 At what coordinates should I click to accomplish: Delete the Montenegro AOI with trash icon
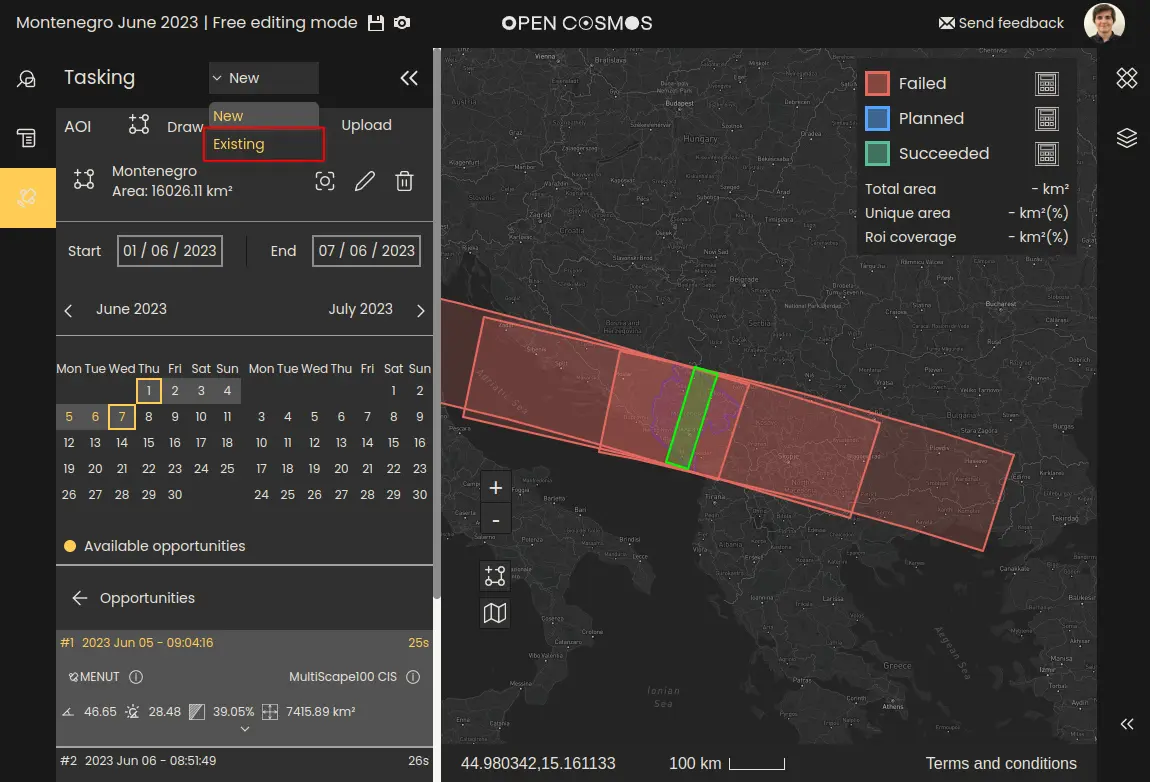[404, 181]
